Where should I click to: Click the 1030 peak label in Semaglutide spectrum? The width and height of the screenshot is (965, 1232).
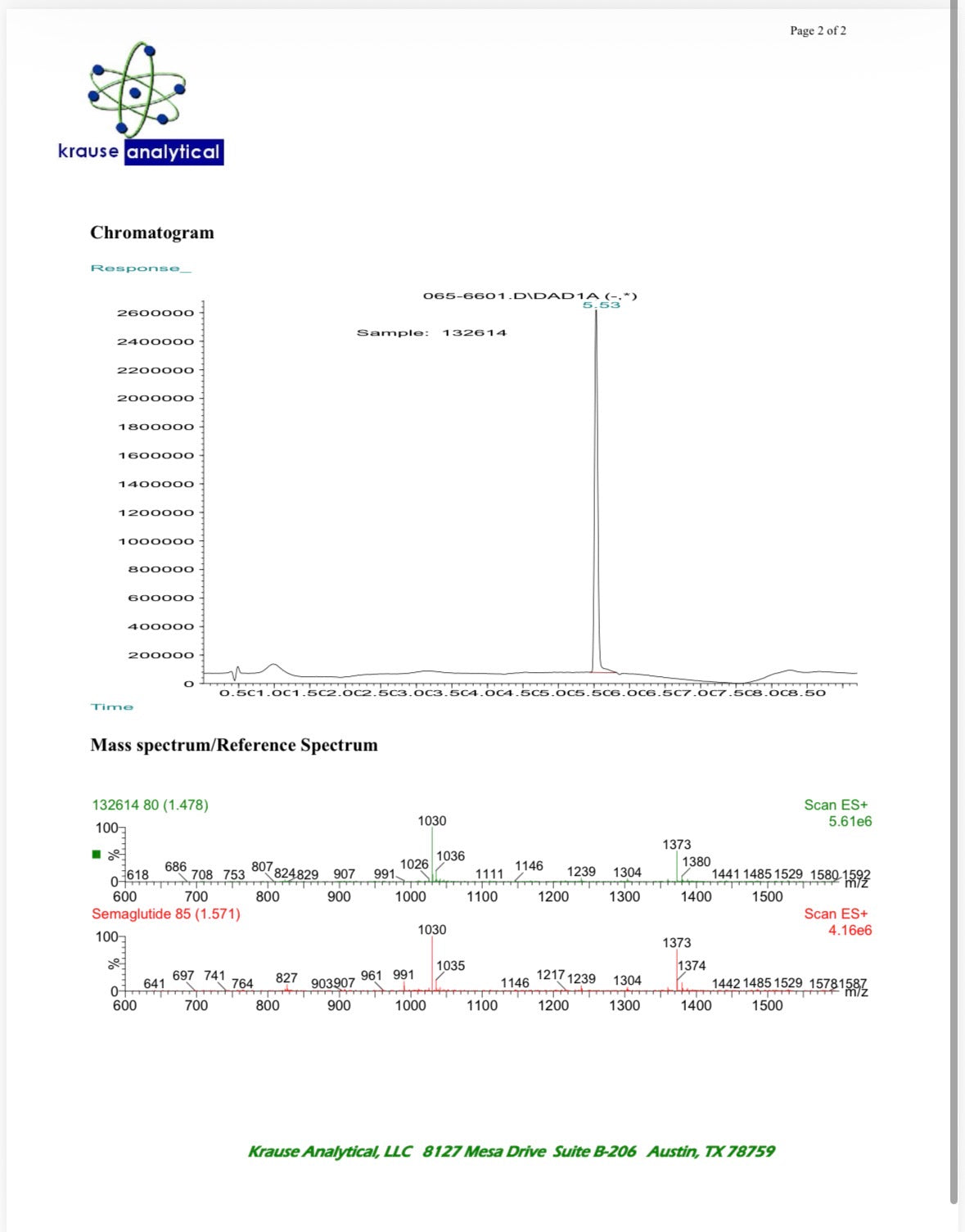click(x=432, y=930)
